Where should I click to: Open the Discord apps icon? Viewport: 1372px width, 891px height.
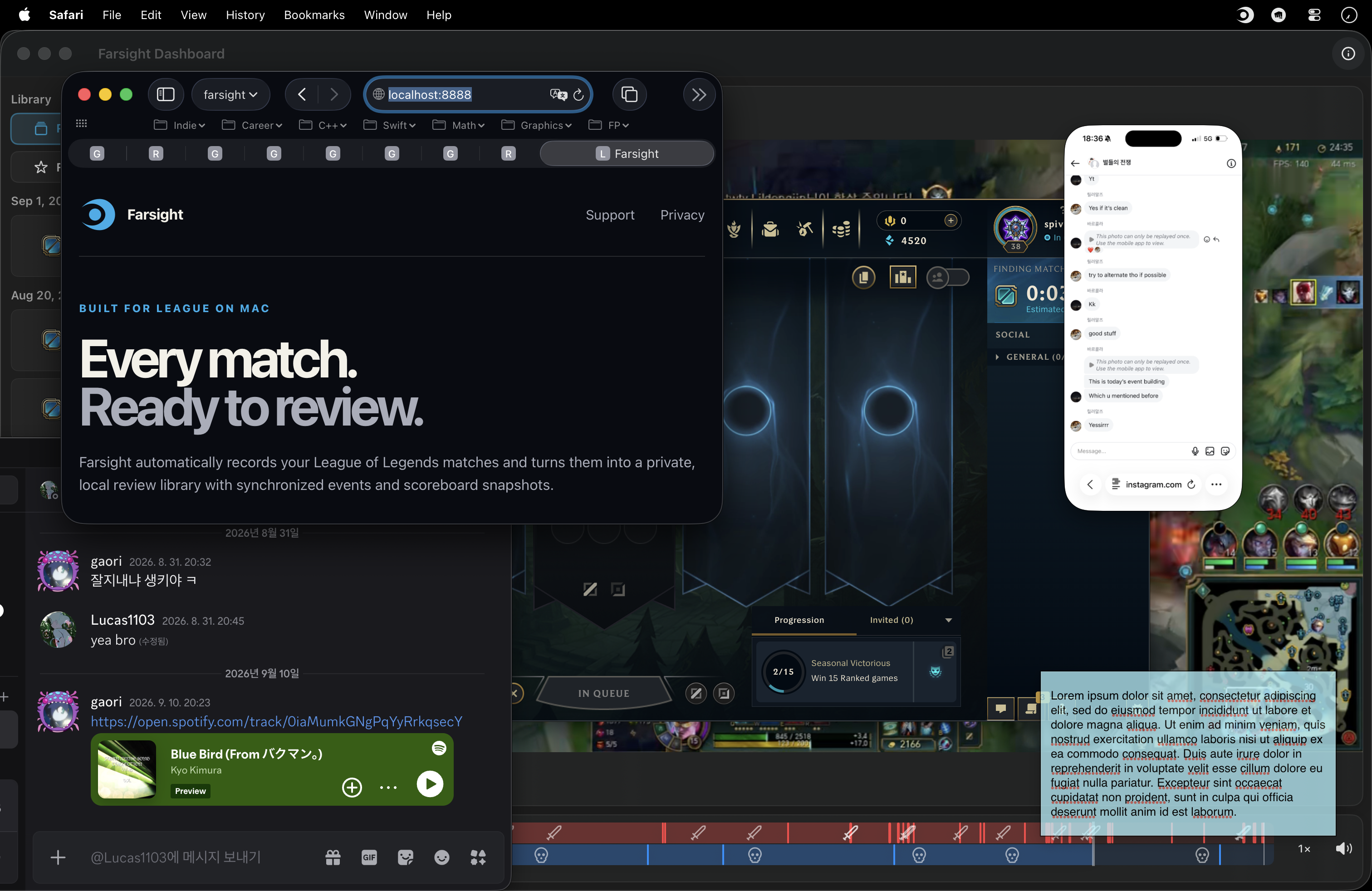point(478,857)
